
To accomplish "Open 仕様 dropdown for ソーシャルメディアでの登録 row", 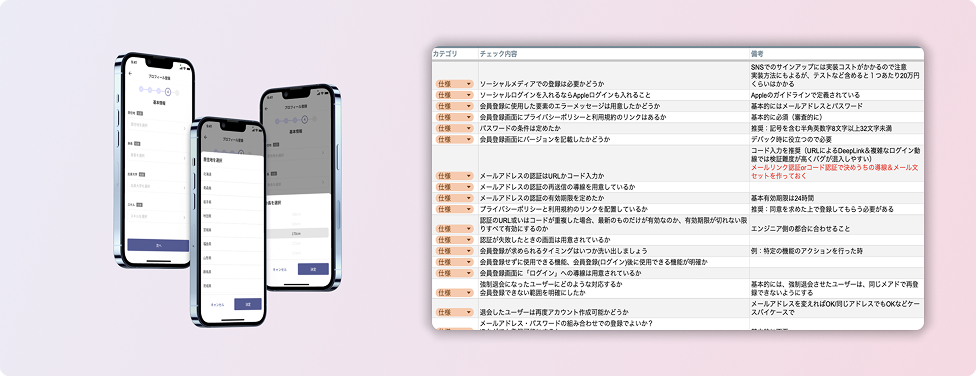I will click(x=454, y=83).
